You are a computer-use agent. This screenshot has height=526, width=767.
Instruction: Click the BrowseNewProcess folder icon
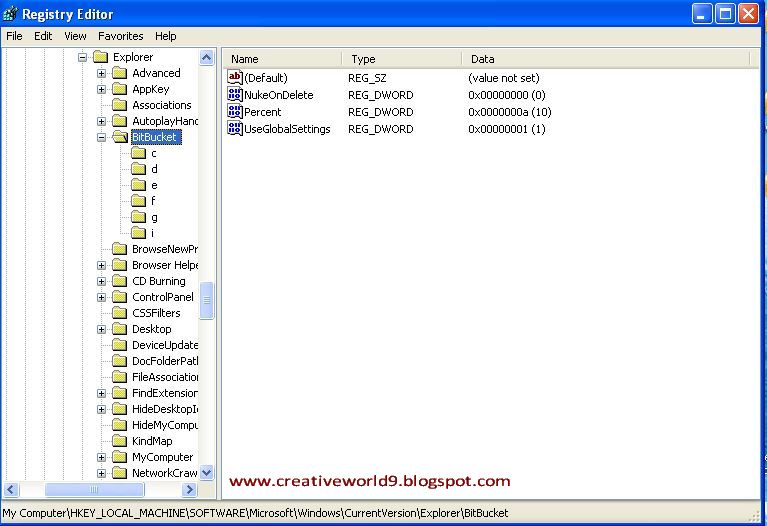pos(119,249)
